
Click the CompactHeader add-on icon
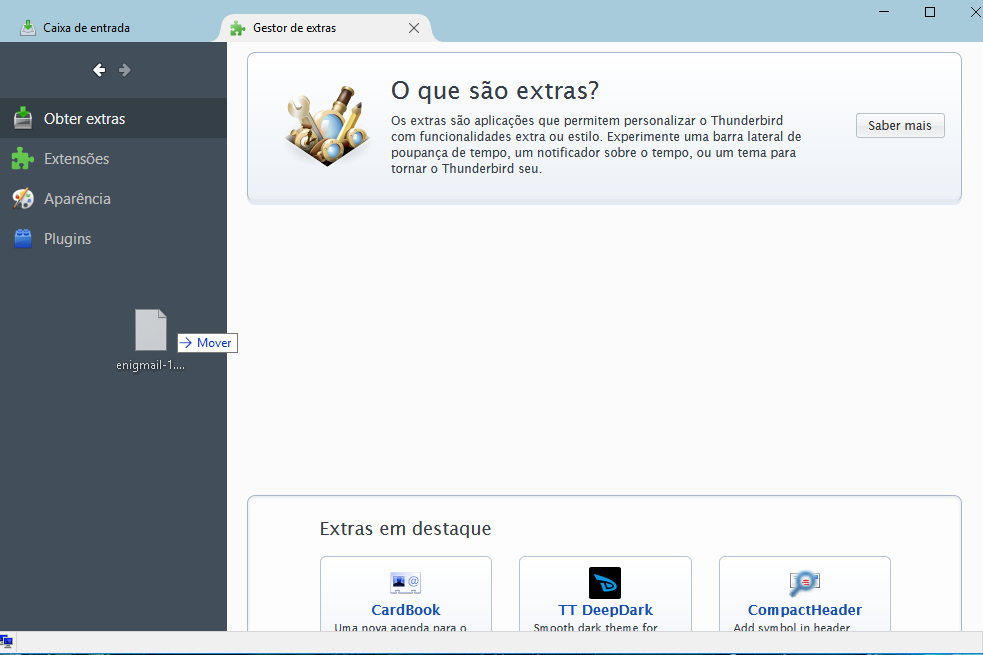[804, 583]
